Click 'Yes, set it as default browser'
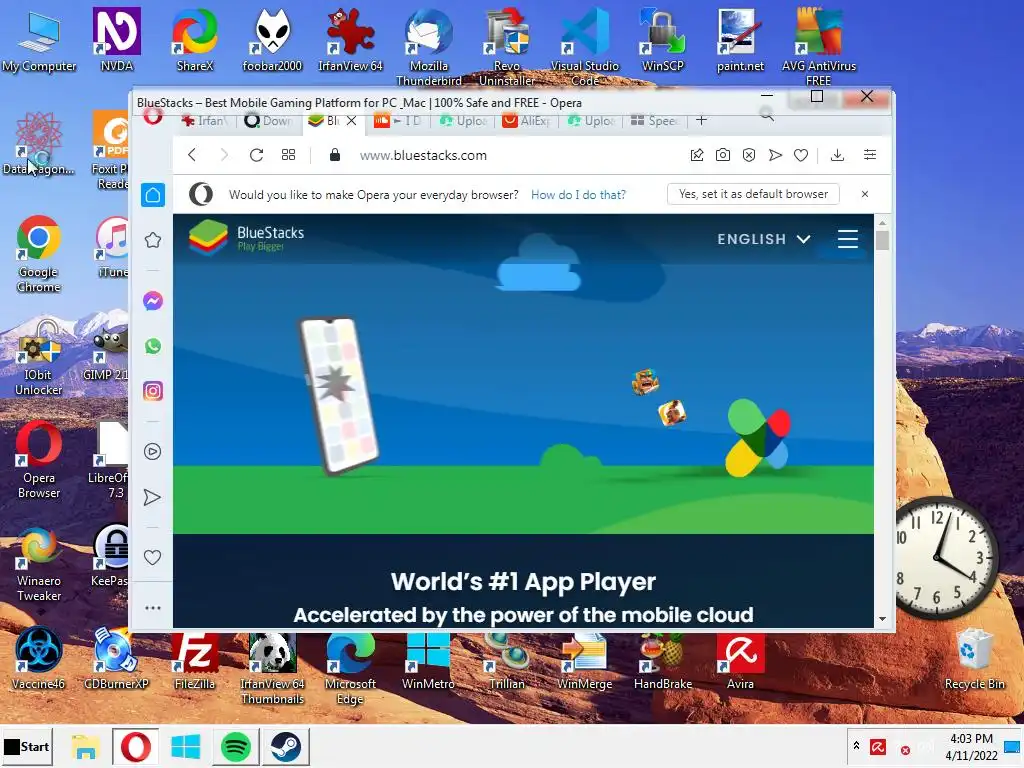Viewport: 1024px width, 768px height. [x=753, y=194]
